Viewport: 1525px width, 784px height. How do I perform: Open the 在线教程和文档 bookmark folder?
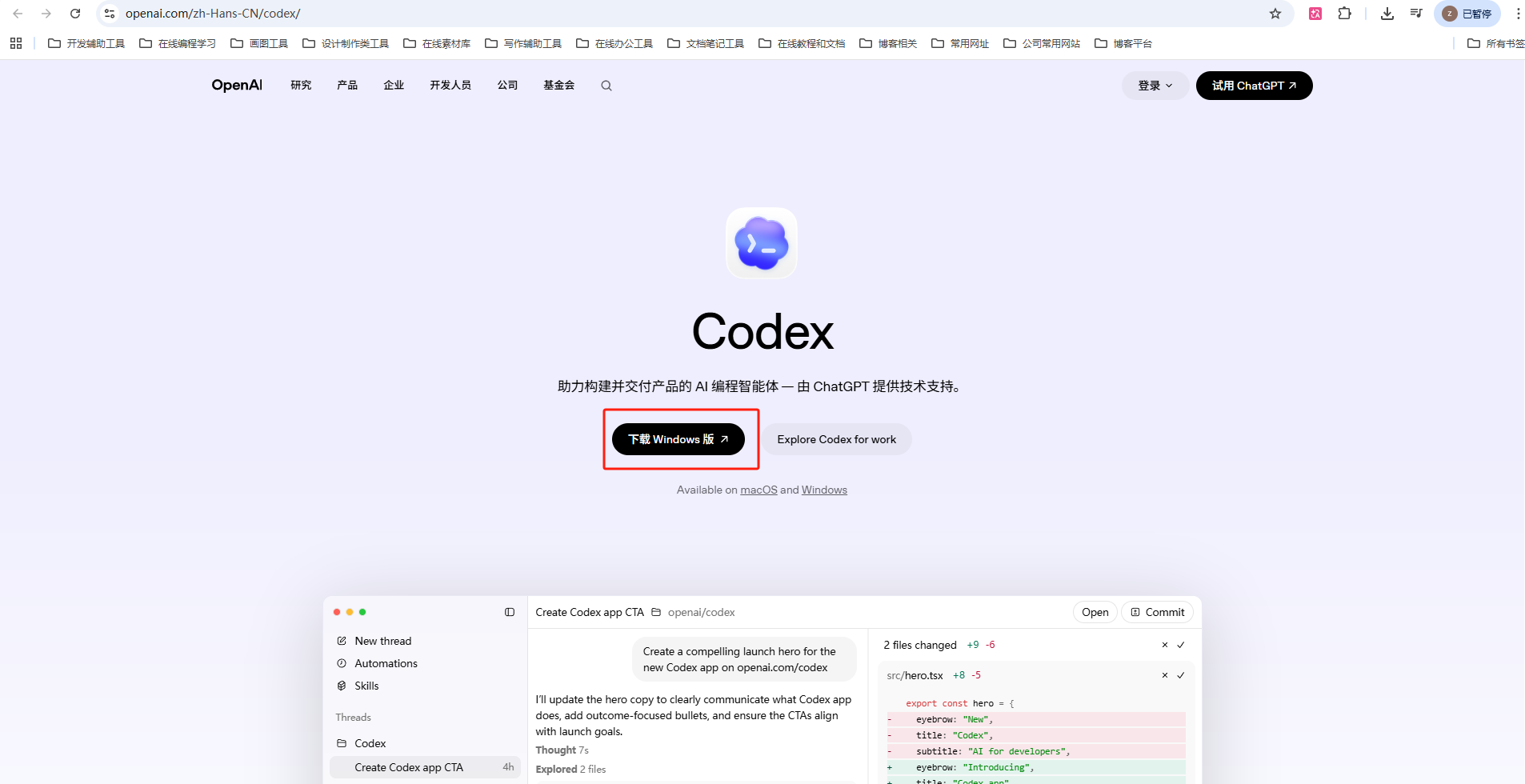[802, 43]
